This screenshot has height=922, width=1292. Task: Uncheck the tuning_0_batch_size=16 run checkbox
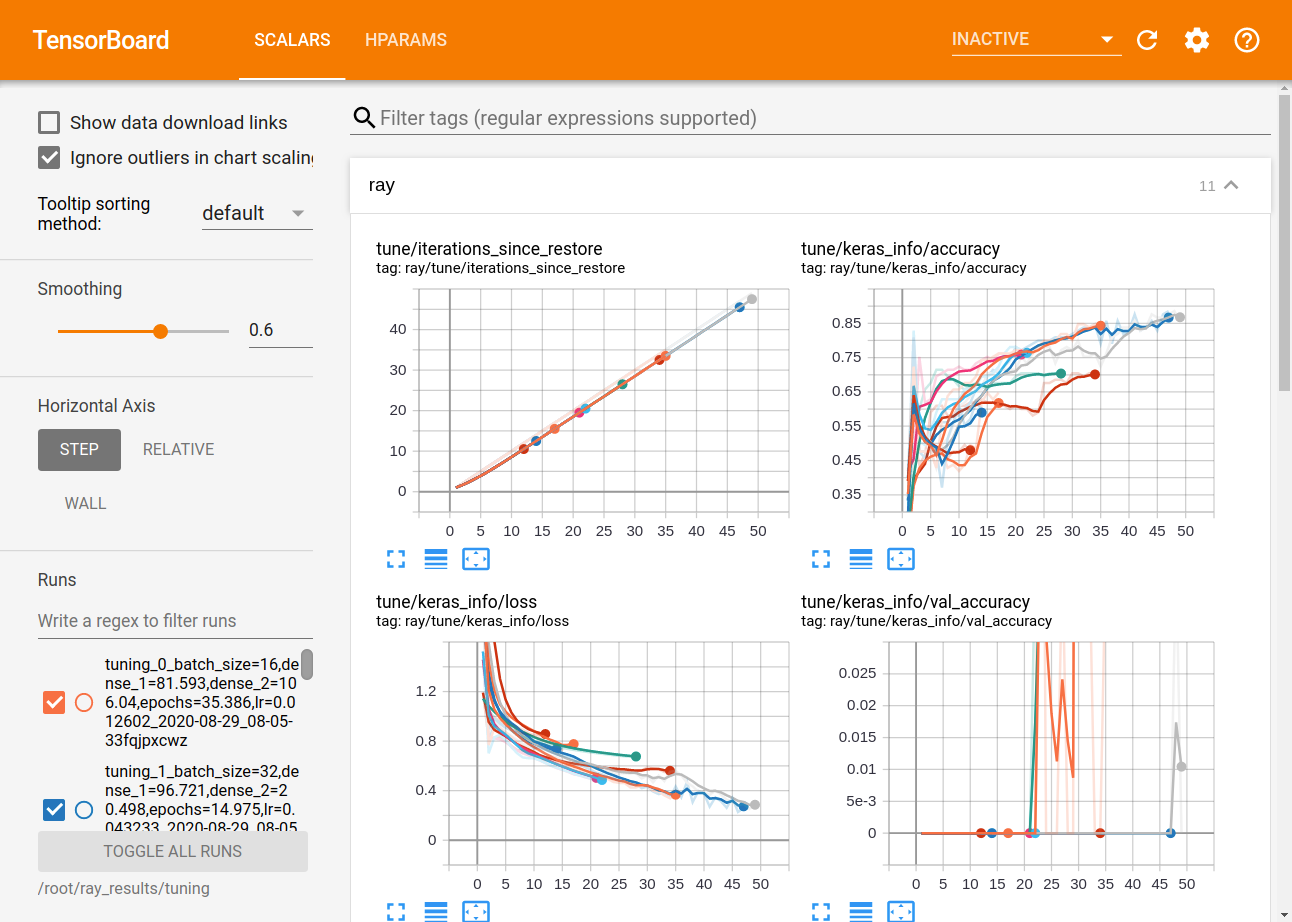[55, 703]
